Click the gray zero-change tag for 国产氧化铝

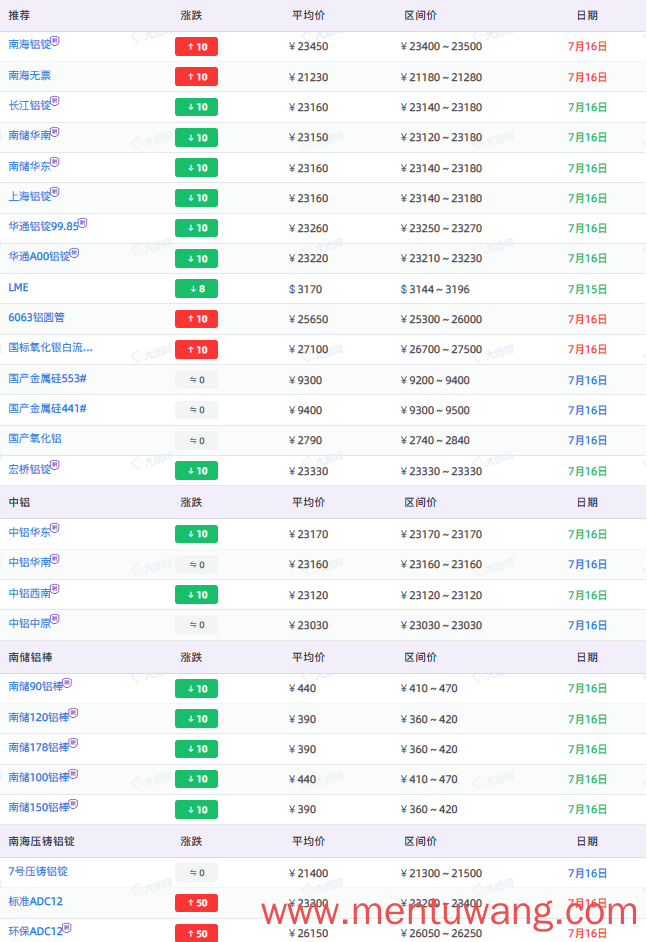click(196, 440)
